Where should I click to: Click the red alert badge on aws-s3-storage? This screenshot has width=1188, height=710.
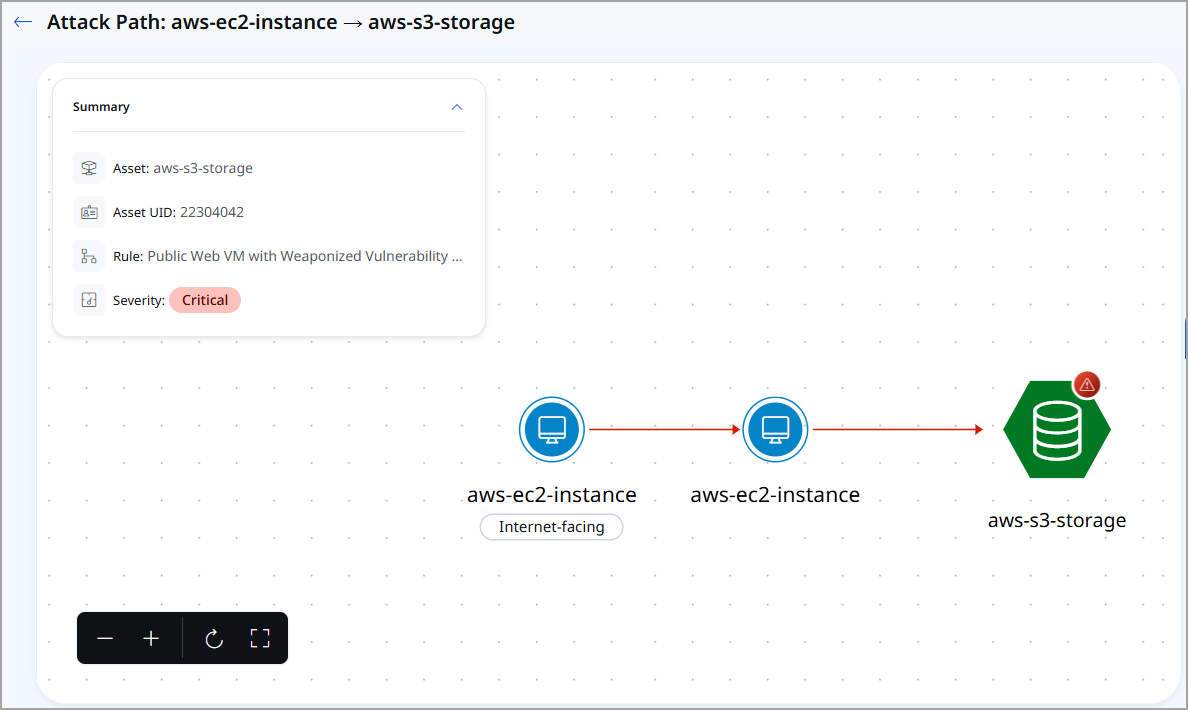[x=1086, y=385]
